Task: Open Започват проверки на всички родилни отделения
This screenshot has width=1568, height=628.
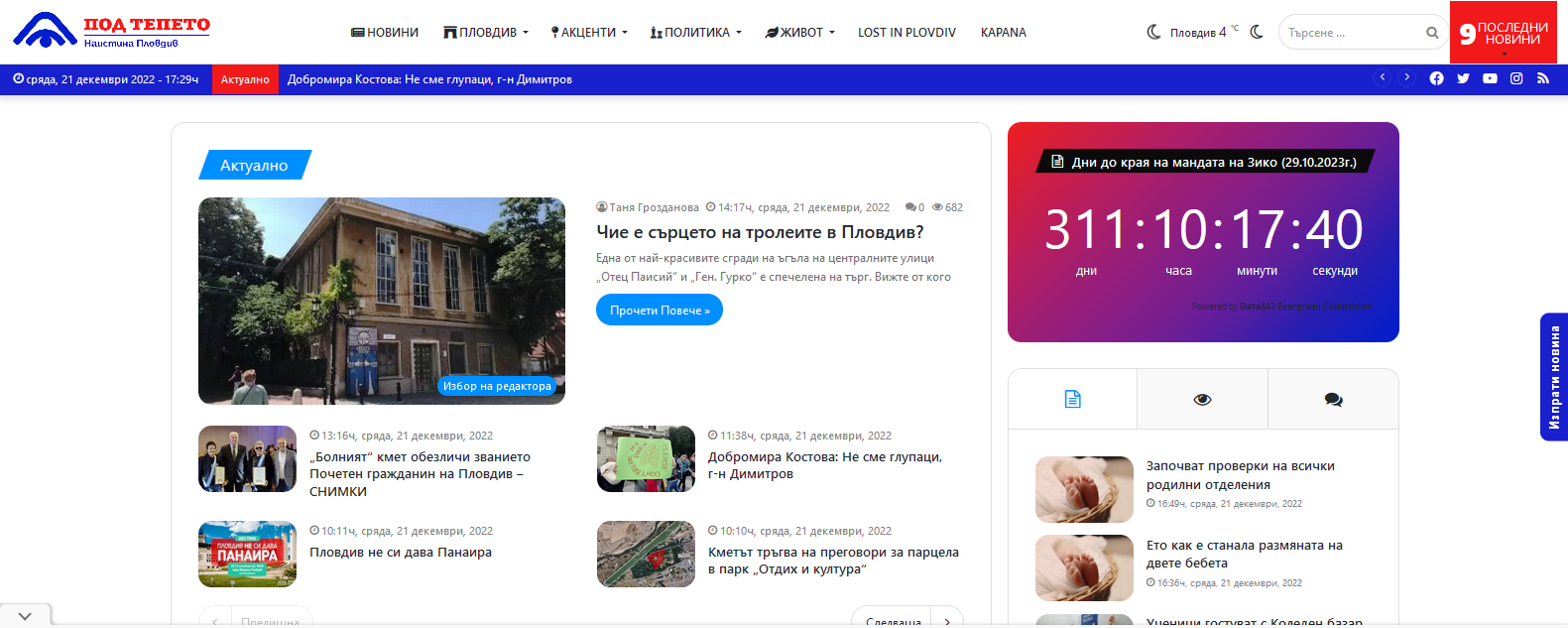Action: [1240, 475]
